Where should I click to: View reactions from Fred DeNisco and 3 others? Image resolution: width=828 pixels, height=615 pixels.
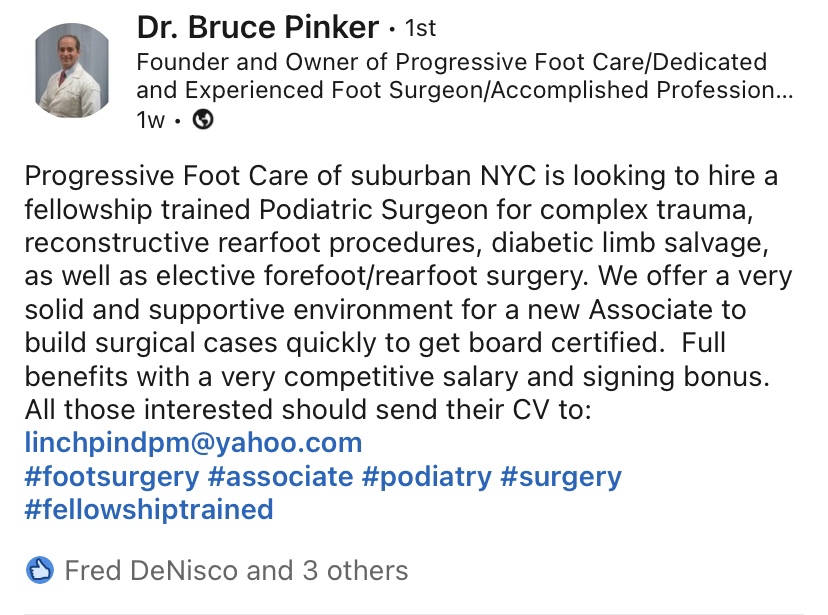[x=236, y=571]
